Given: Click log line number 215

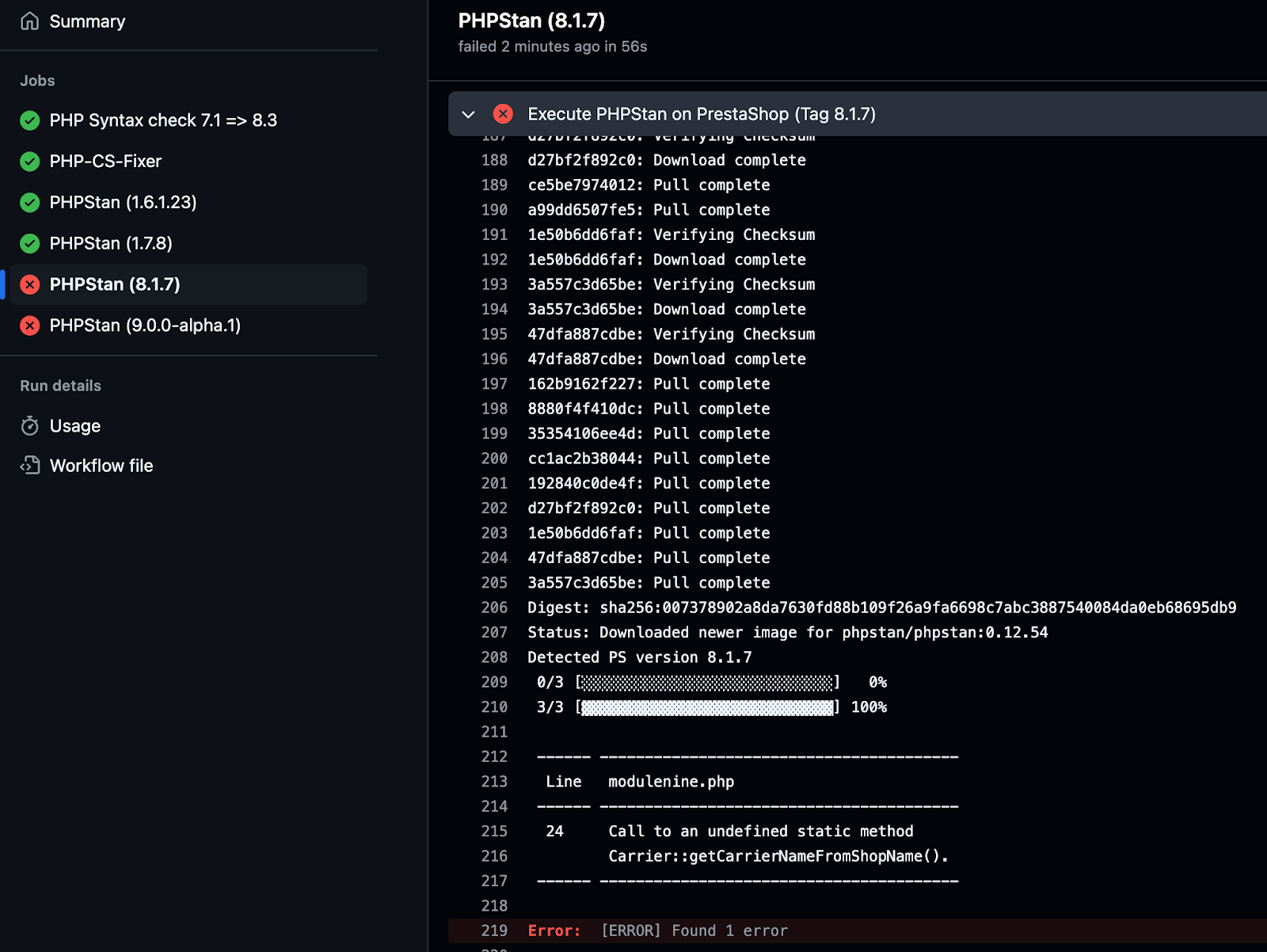Looking at the screenshot, I should coord(494,831).
